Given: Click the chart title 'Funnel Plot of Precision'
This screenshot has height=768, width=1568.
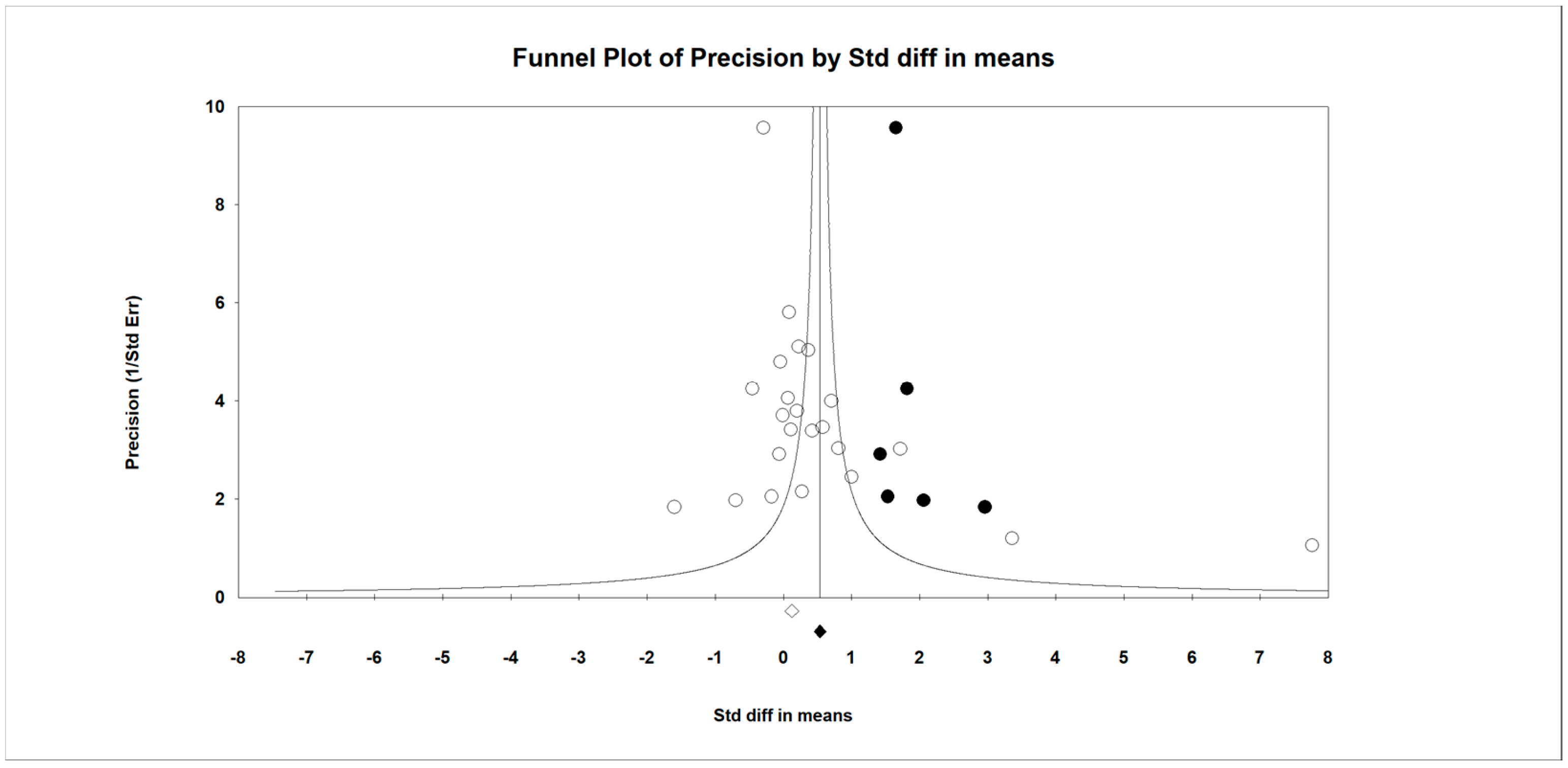Looking at the screenshot, I should [783, 58].
